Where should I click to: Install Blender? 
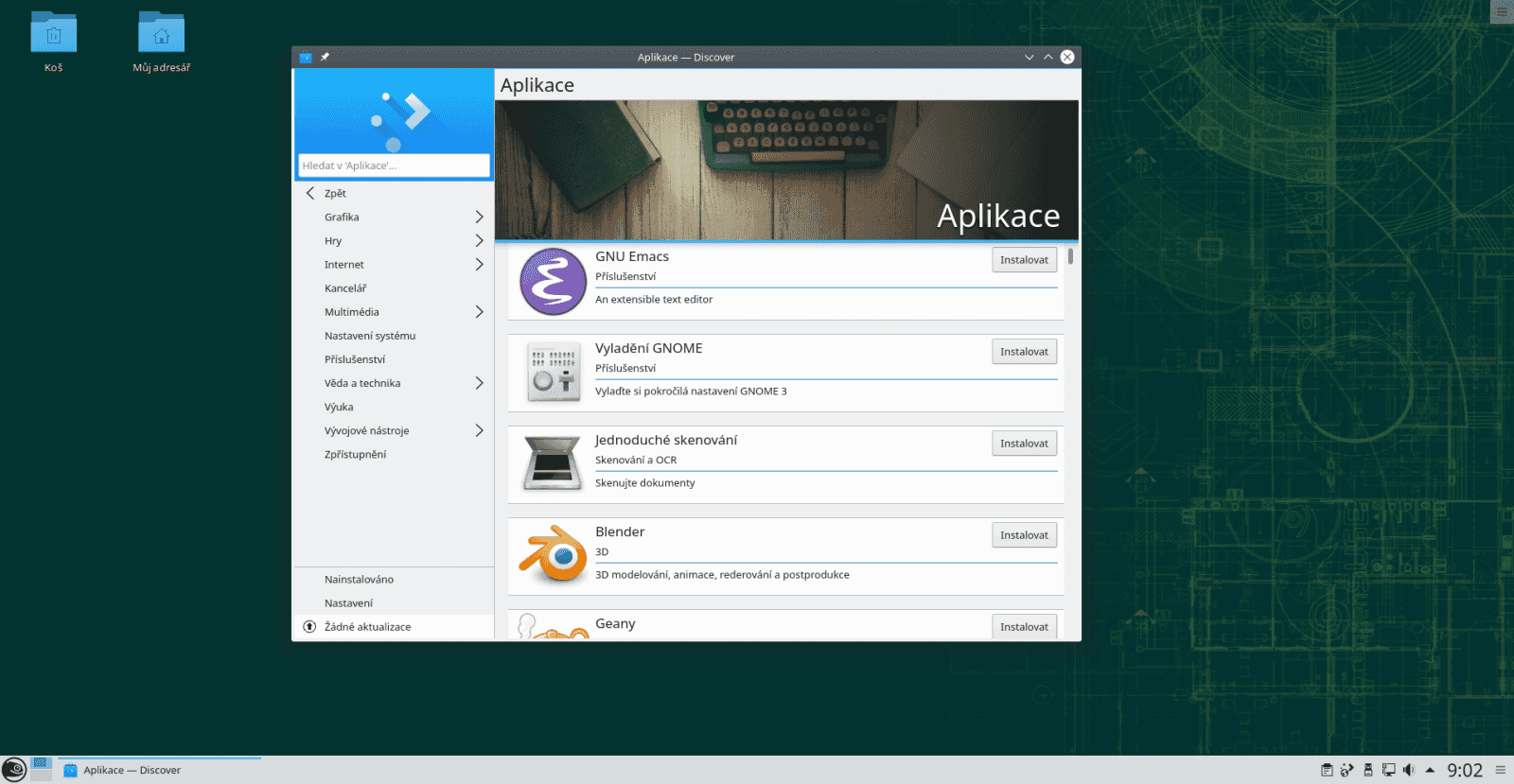coord(1024,535)
